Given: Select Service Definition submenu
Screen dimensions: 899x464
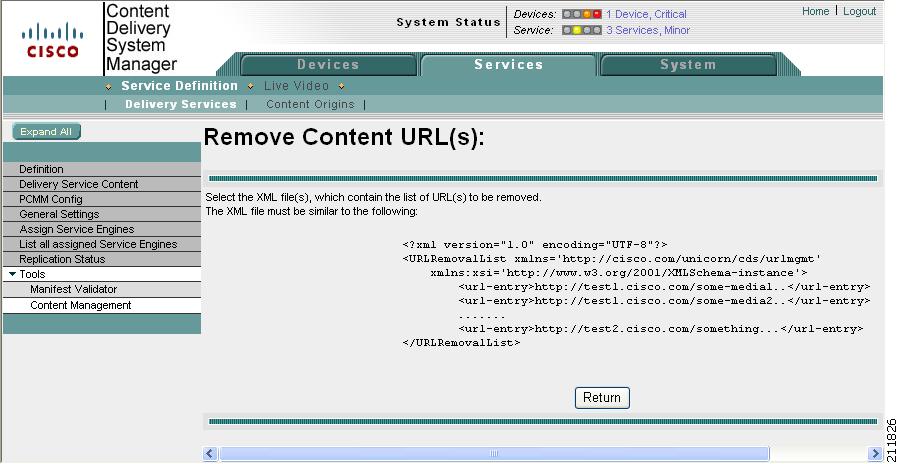Looking at the screenshot, I should (x=179, y=86).
